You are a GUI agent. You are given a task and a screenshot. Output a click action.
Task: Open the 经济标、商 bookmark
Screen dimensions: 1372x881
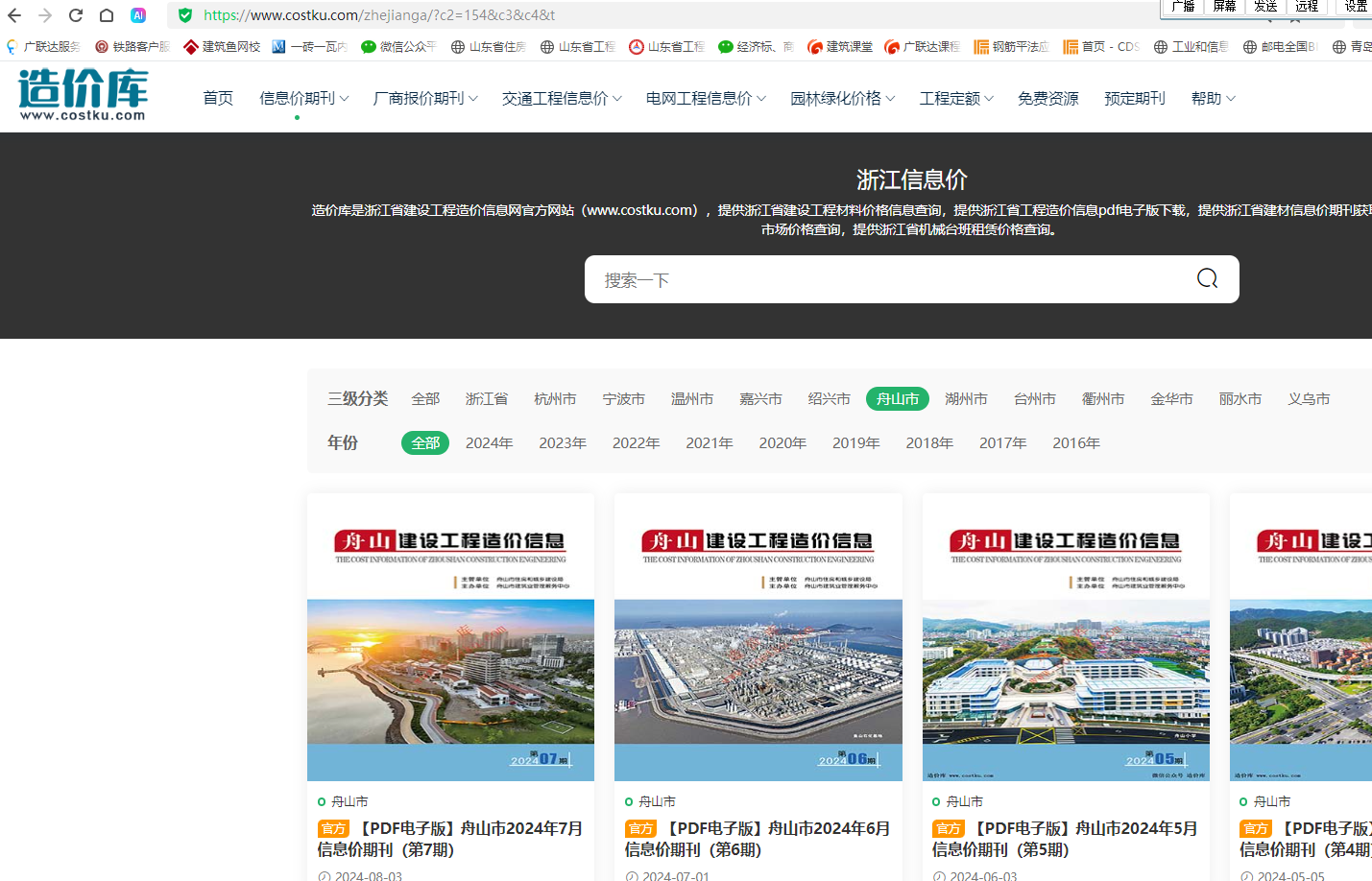tap(757, 46)
